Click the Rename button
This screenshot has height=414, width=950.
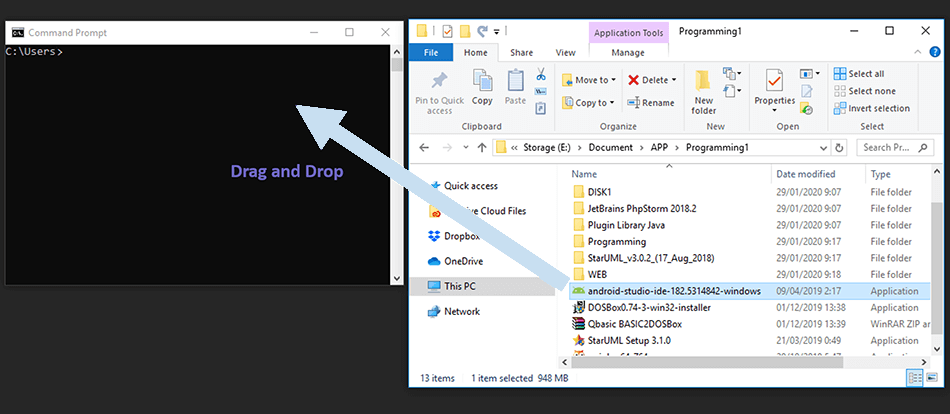[651, 103]
